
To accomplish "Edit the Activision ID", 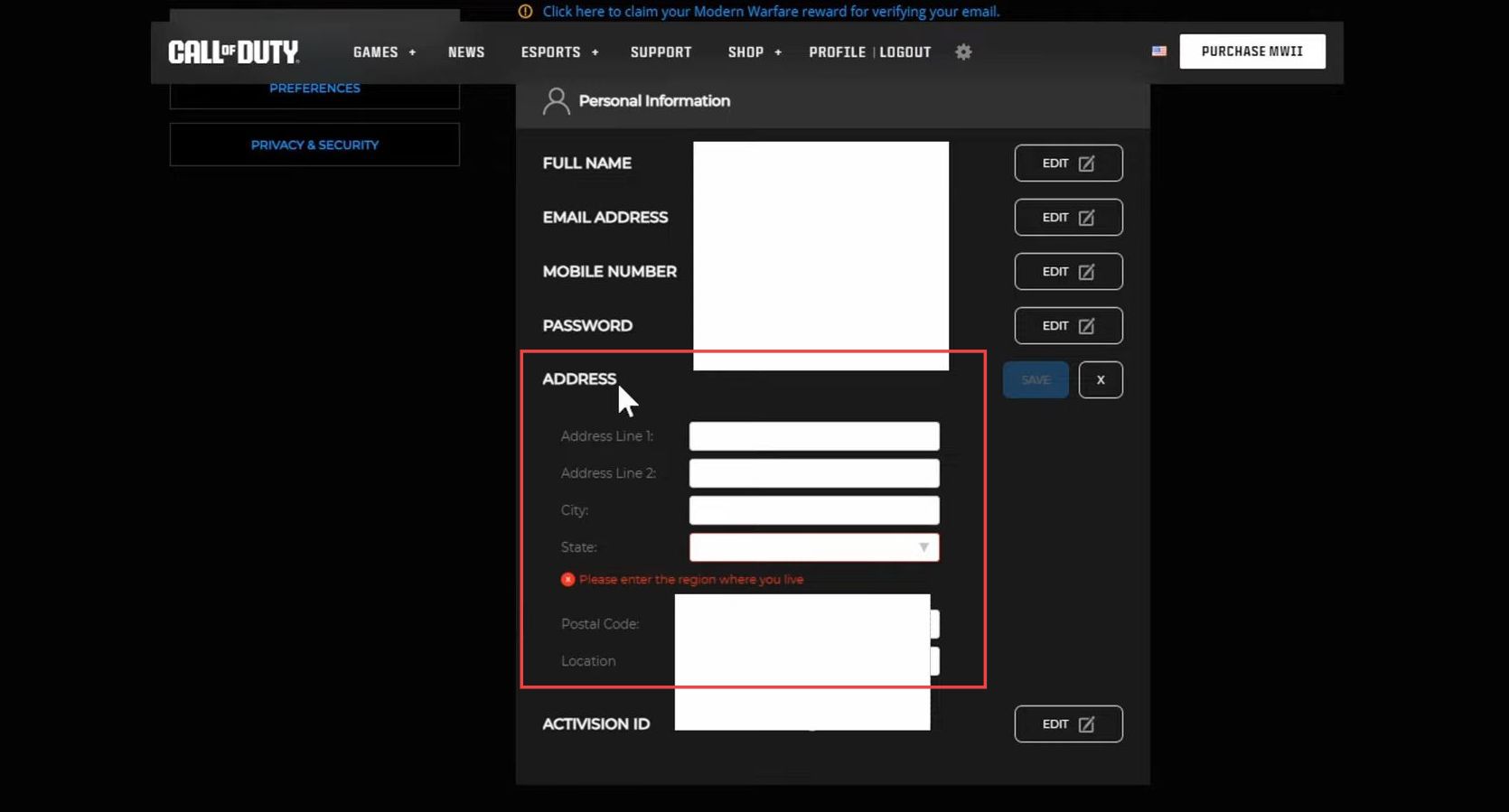I will 1068,724.
